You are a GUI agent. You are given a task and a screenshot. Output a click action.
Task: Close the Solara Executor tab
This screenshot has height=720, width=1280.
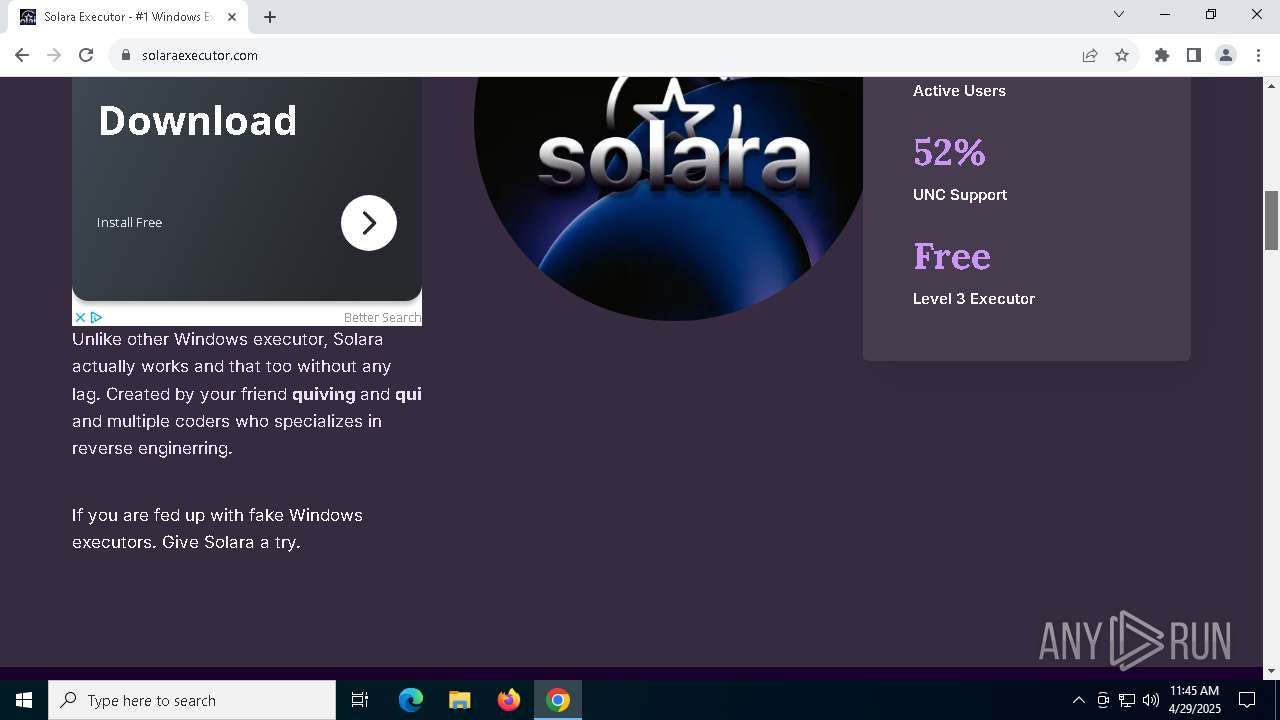pyautogui.click(x=233, y=17)
